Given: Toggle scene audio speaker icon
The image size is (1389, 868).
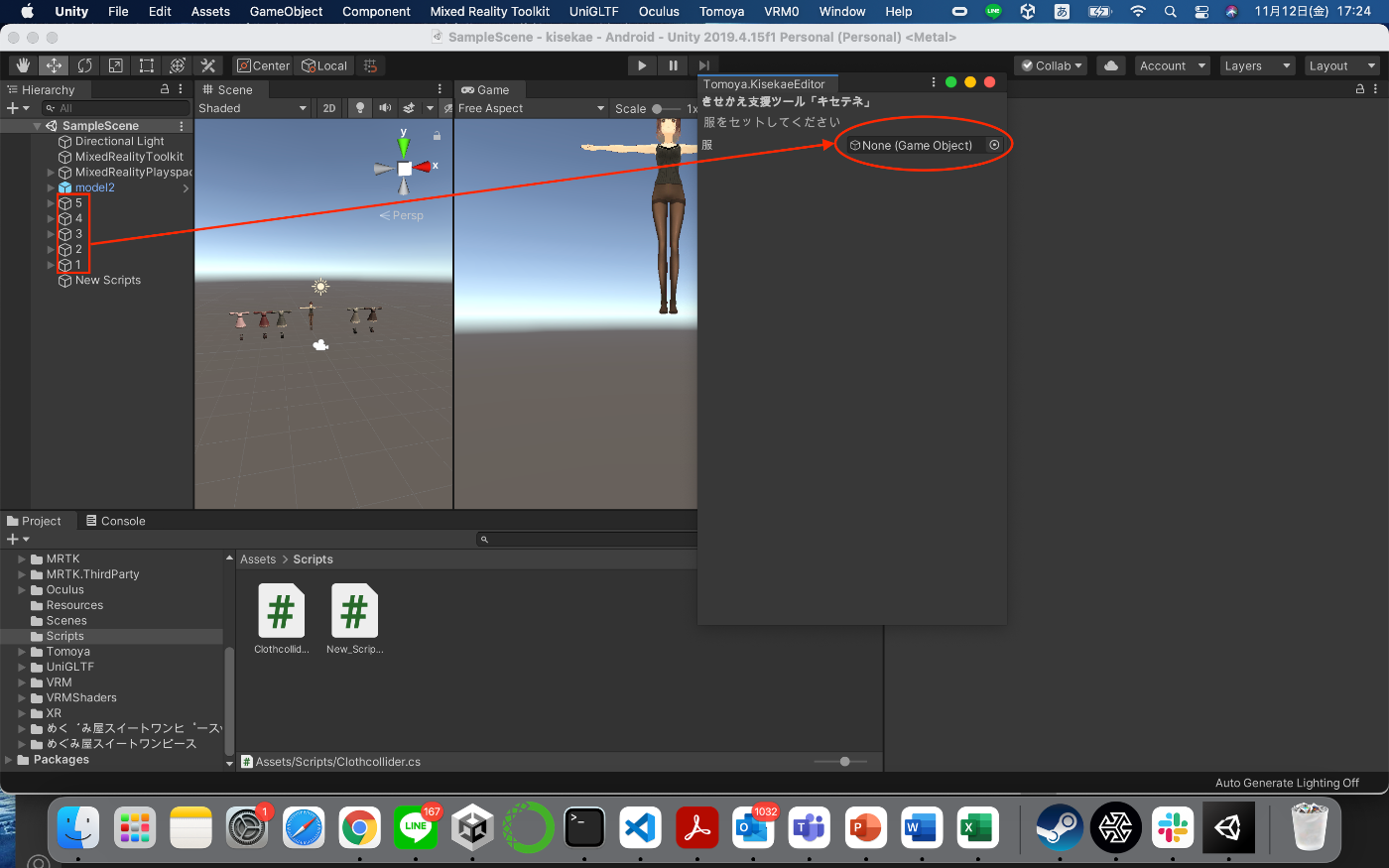Looking at the screenshot, I should (x=385, y=108).
